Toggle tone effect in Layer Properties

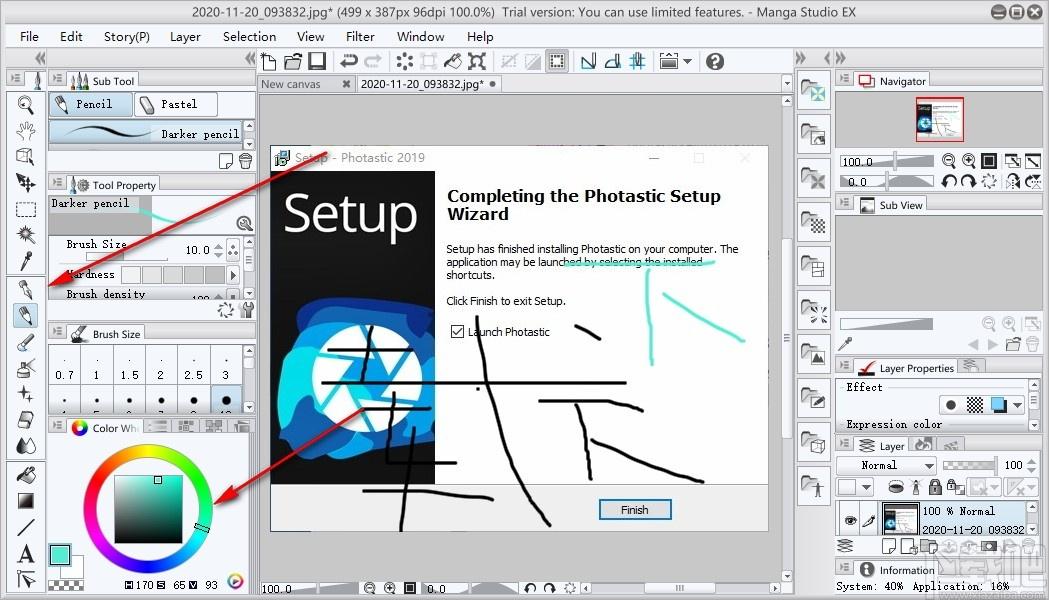[x=975, y=405]
